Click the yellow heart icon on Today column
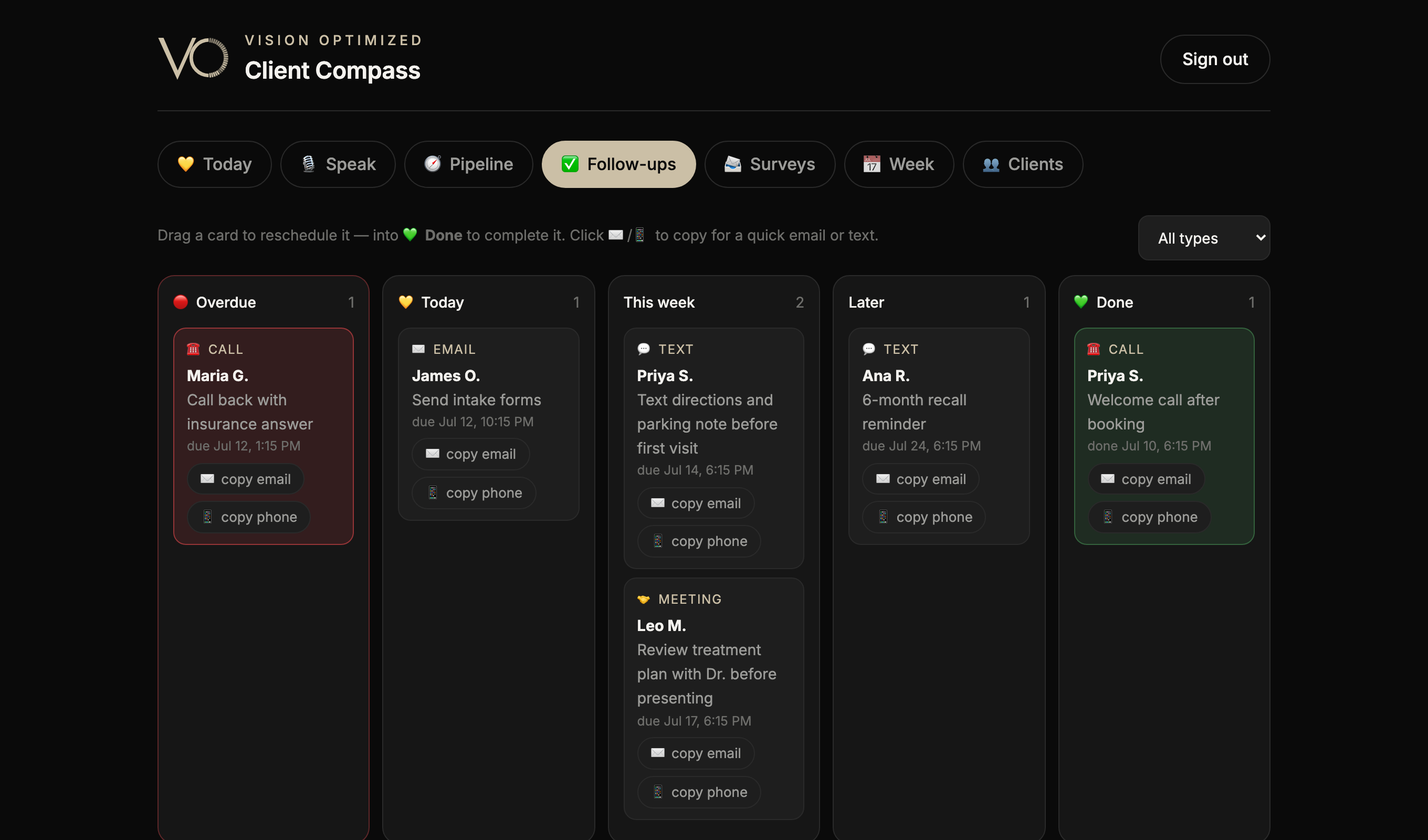 click(x=406, y=301)
